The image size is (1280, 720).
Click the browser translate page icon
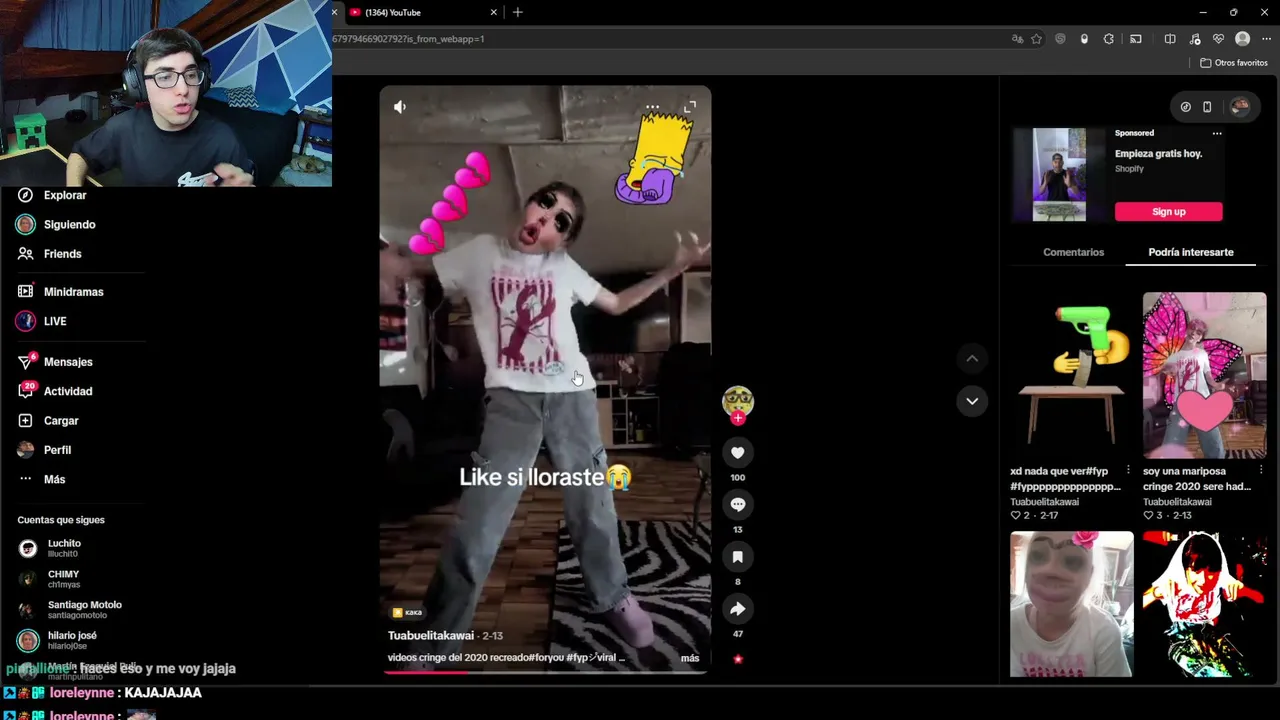pyautogui.click(x=1017, y=39)
